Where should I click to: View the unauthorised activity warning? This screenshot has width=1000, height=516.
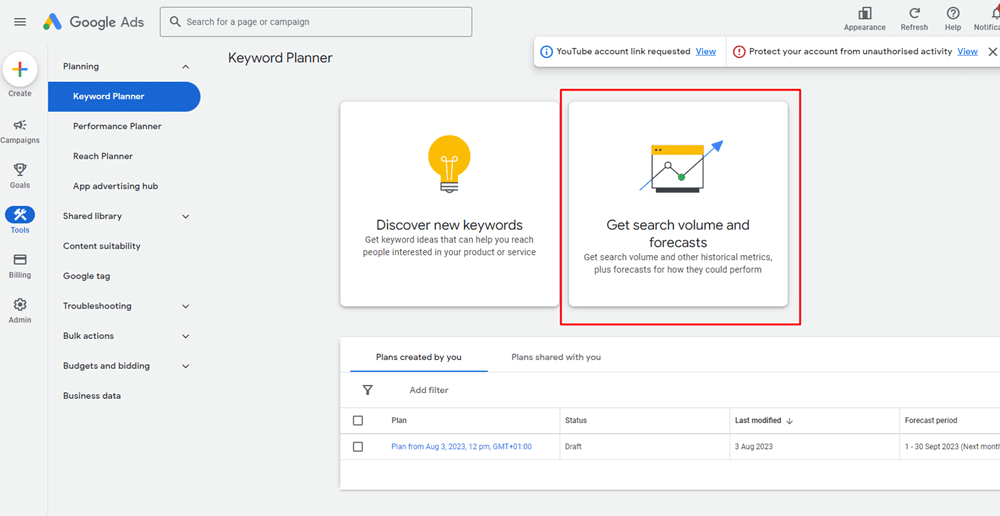click(x=967, y=52)
